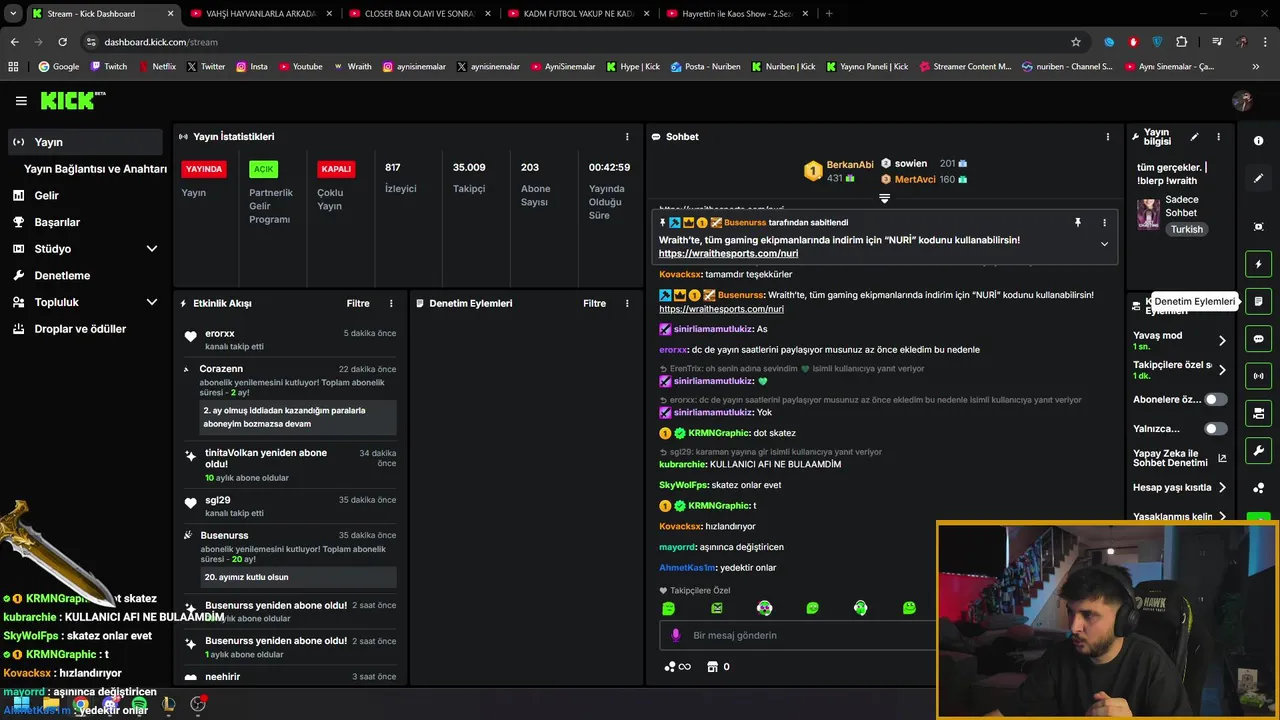
Task: Open the hamburger menu next to Kick logo
Action: [x=21, y=101]
